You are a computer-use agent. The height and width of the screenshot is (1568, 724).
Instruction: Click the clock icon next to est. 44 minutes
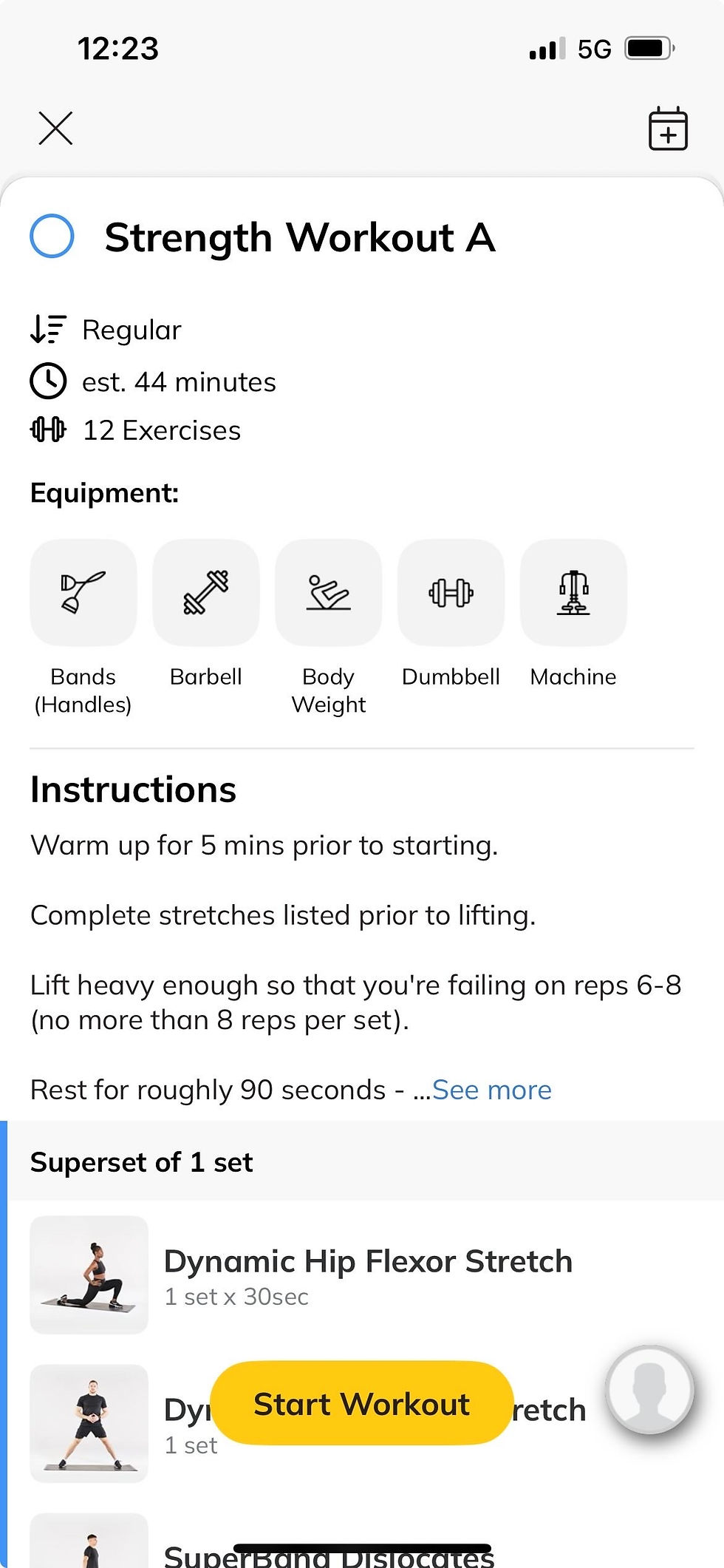coord(47,381)
